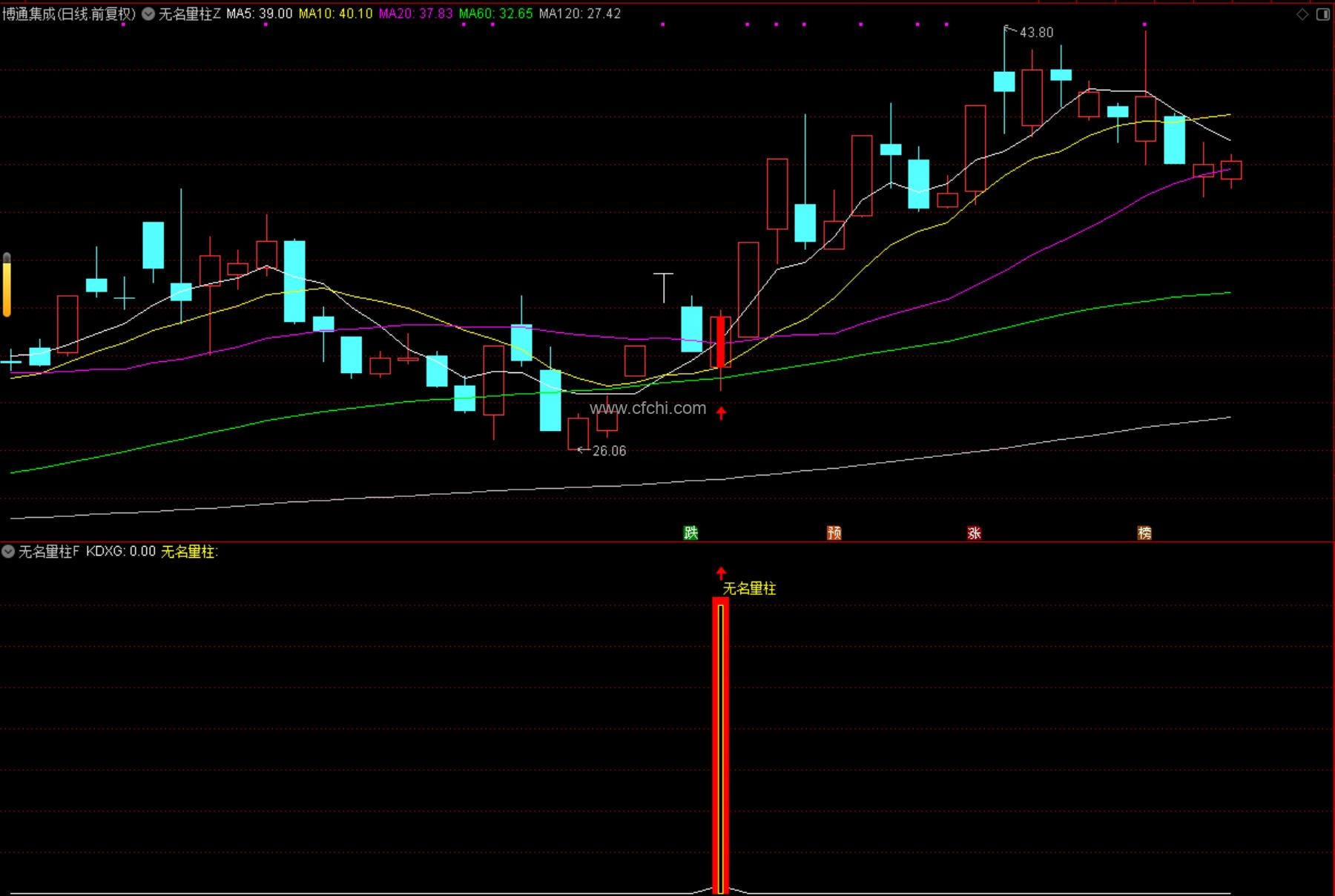Click the www.cfchi.com watermark link
Screen dimensions: 1335x896
(x=647, y=408)
